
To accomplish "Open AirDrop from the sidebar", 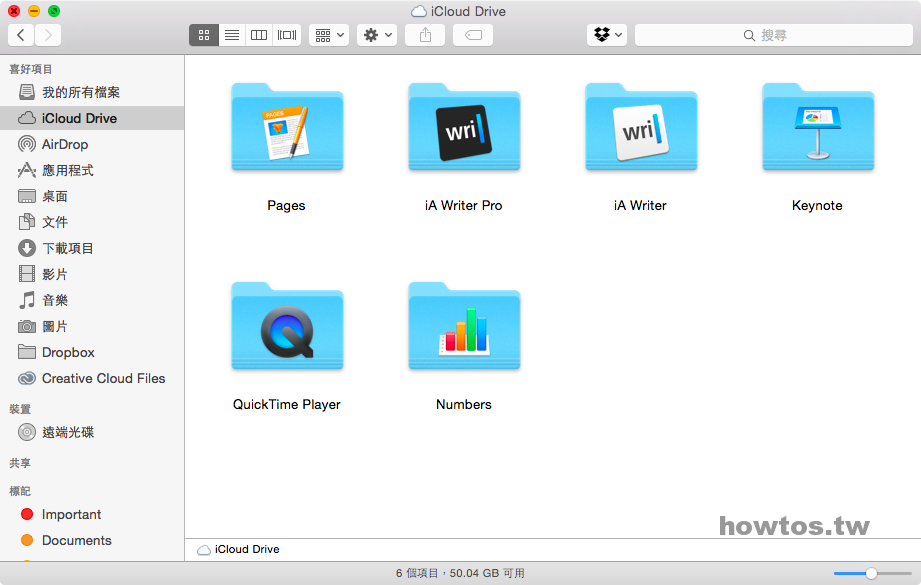I will pos(92,144).
